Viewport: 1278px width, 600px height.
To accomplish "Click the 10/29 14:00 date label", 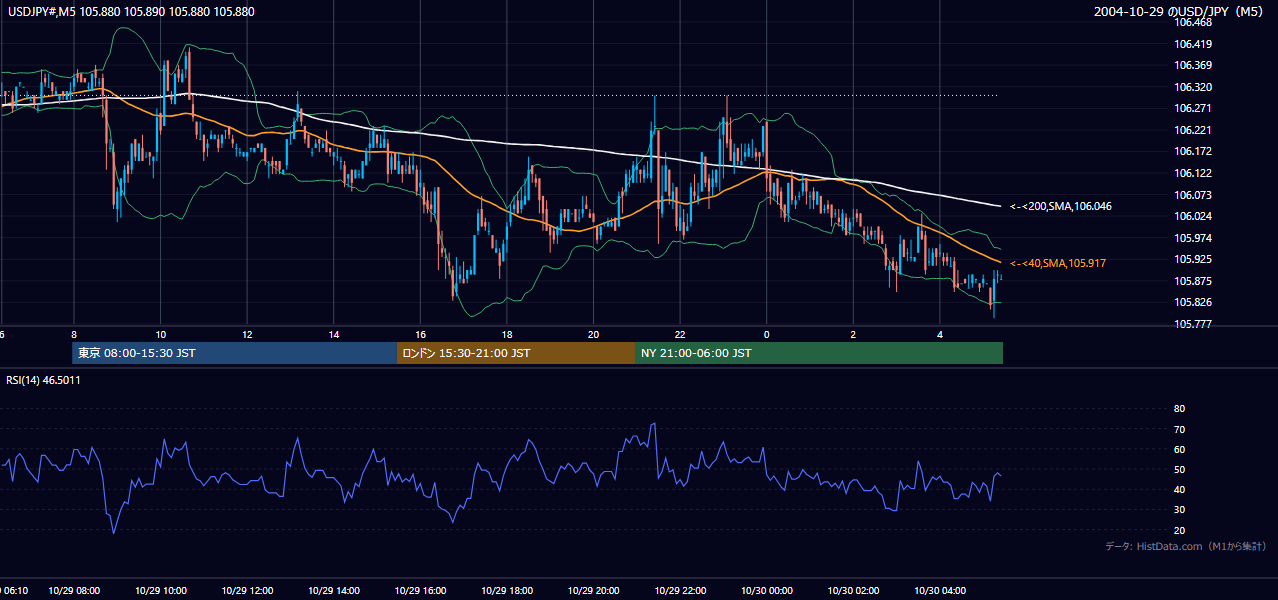I will [335, 590].
